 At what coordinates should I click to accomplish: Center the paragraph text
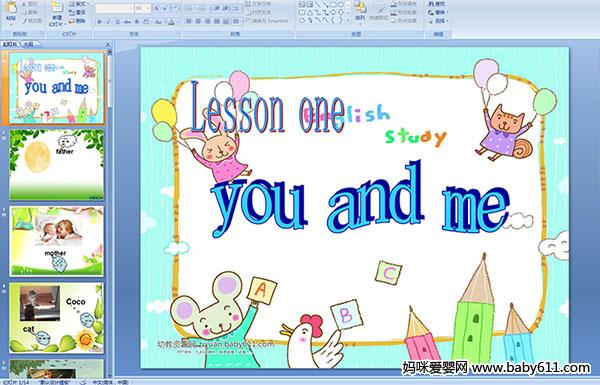[198, 21]
